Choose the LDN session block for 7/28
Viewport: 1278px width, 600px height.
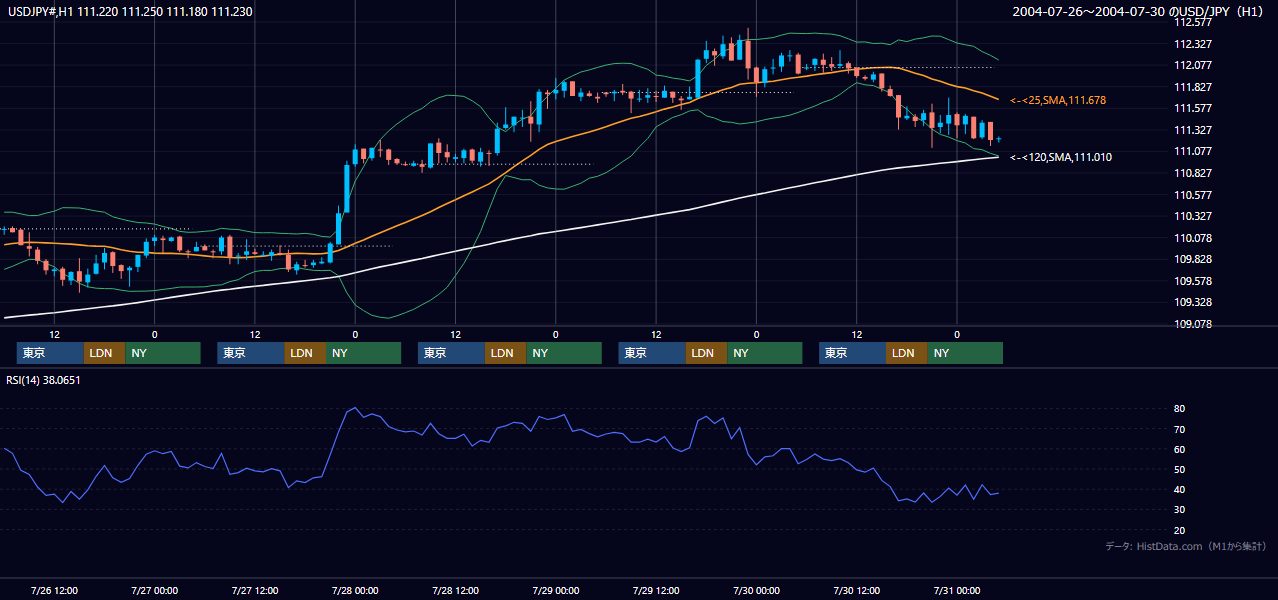(x=506, y=353)
